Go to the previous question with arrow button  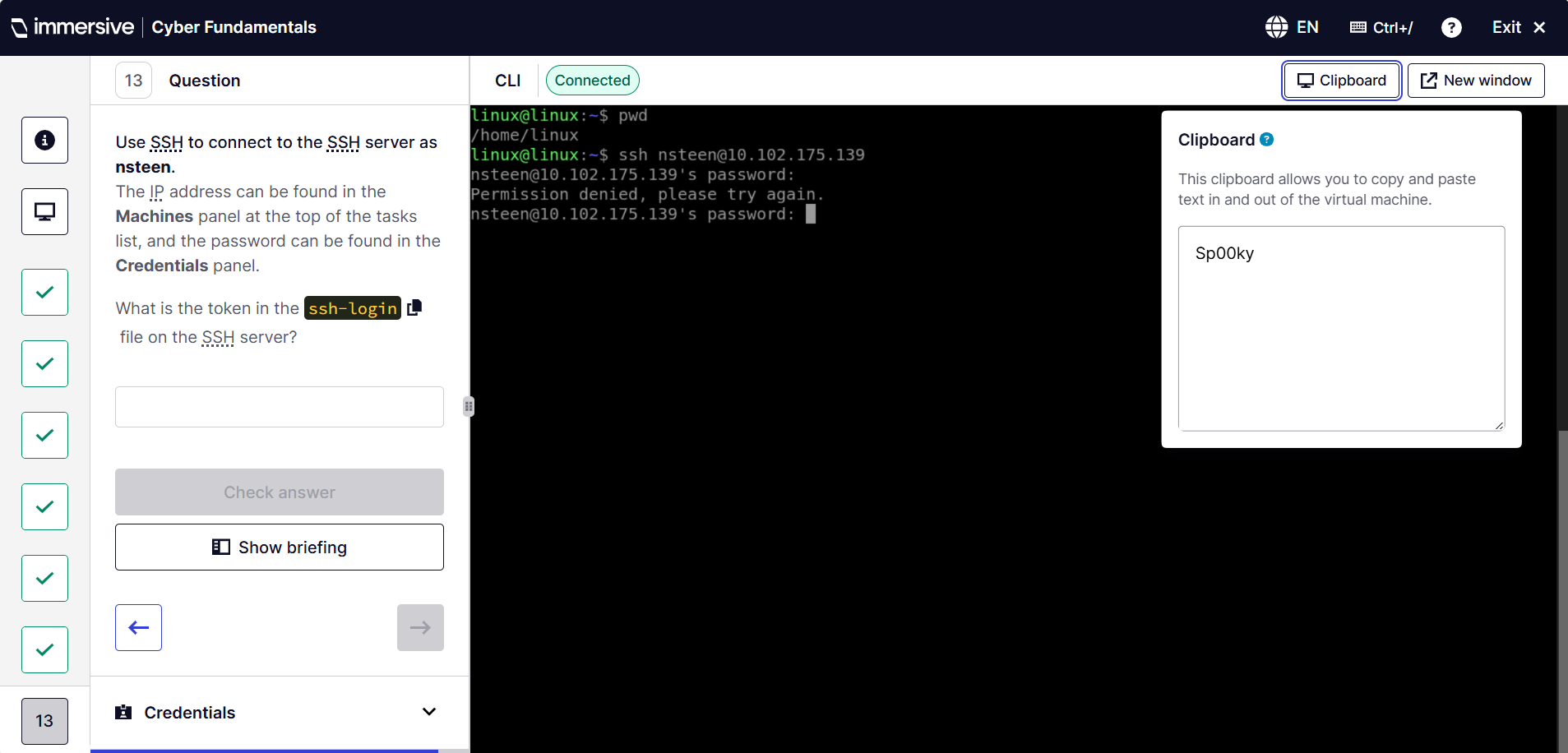138,626
